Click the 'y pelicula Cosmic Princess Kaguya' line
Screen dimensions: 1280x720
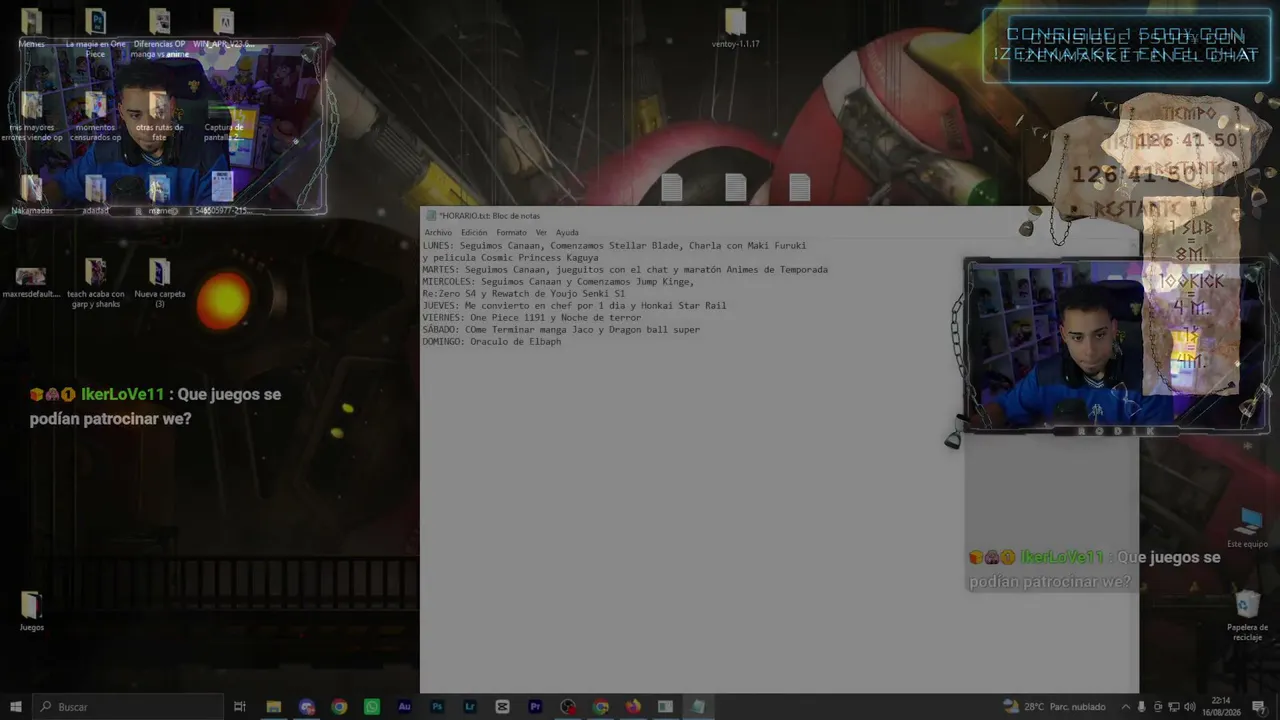point(510,258)
